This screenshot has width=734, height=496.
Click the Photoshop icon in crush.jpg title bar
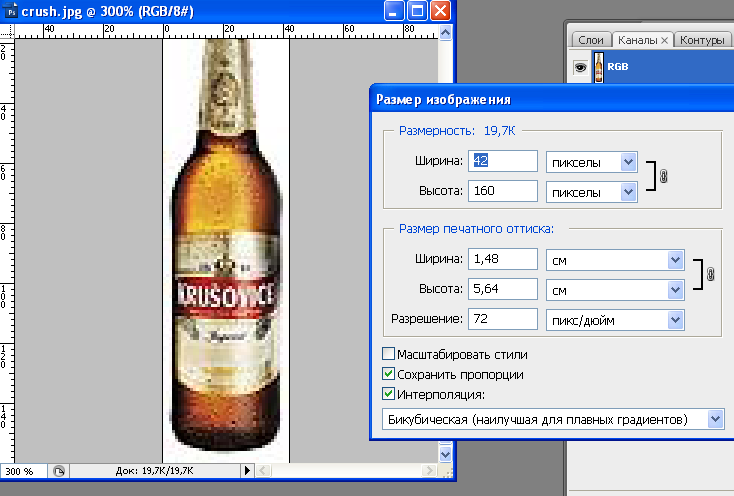pos(10,10)
